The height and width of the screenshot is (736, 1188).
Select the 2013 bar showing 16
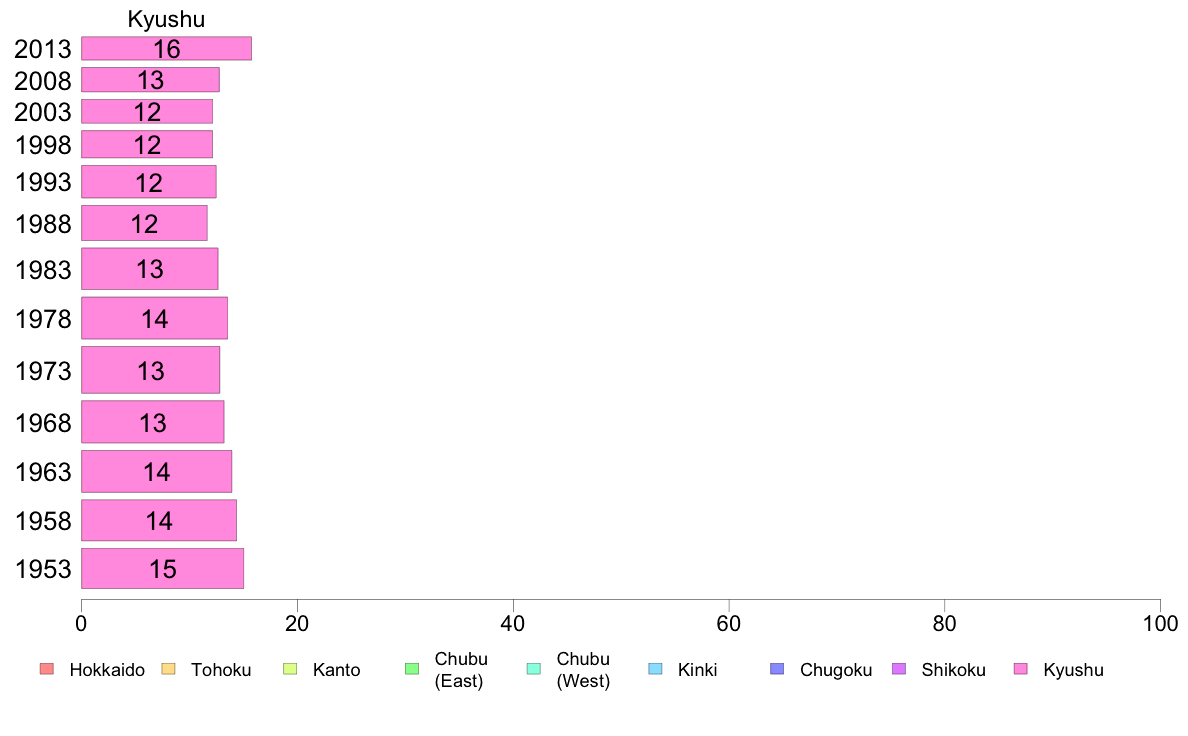(x=167, y=49)
